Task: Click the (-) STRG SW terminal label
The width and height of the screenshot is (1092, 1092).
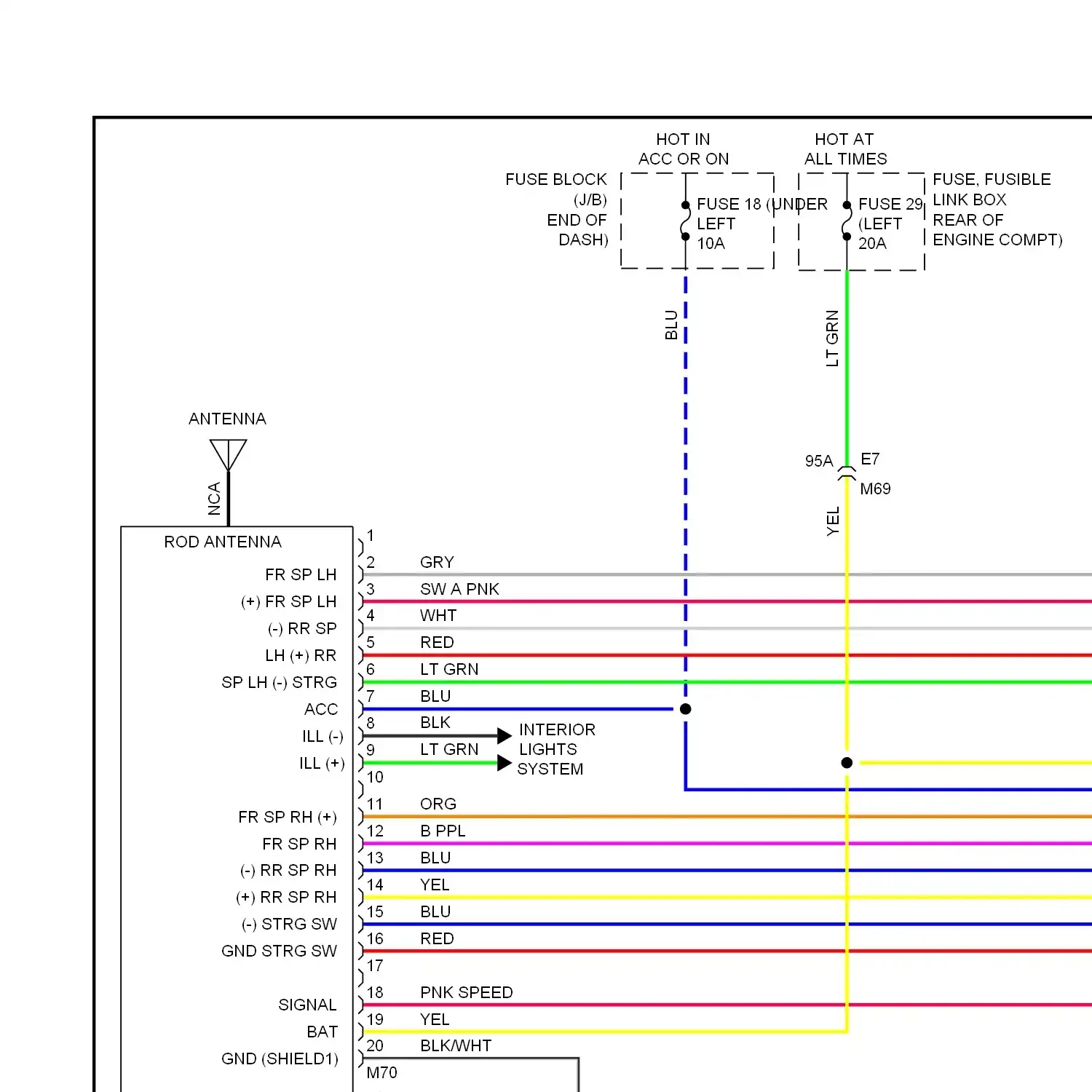Action: [289, 924]
